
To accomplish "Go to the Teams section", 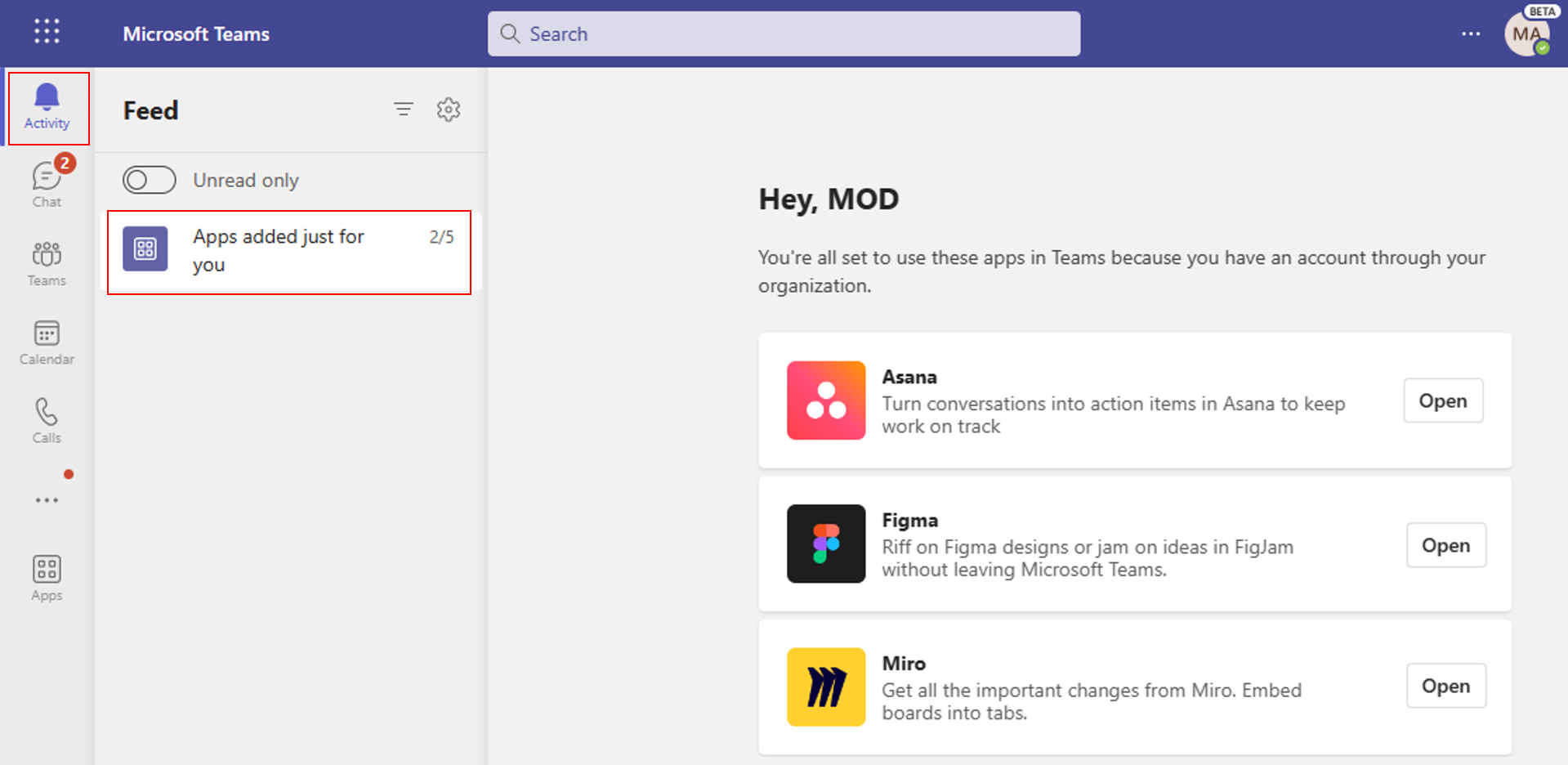I will coord(47,263).
